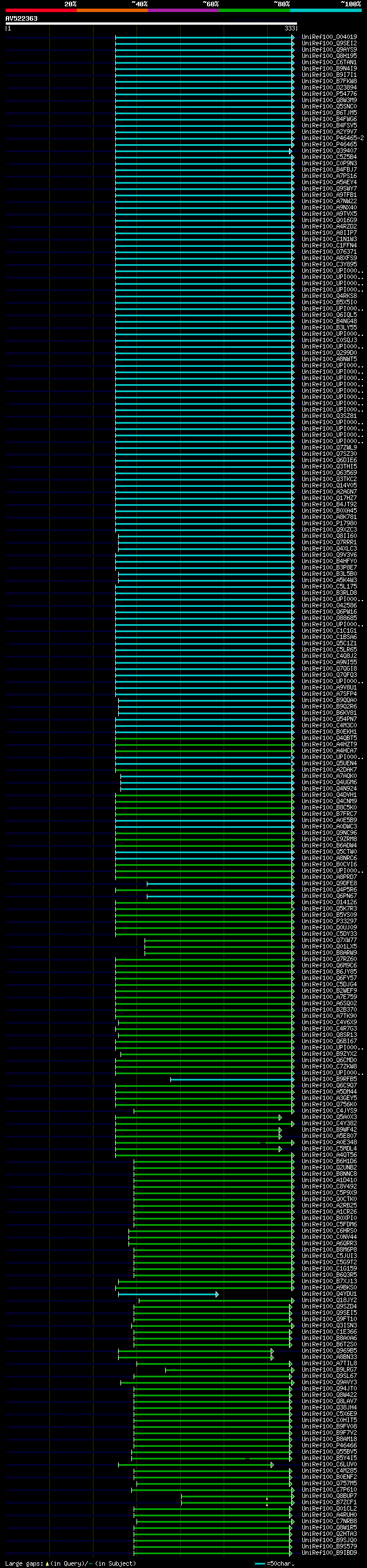Click the white query length bar
Image resolution: width=367 pixels, height=1568 pixels.
[151, 24]
